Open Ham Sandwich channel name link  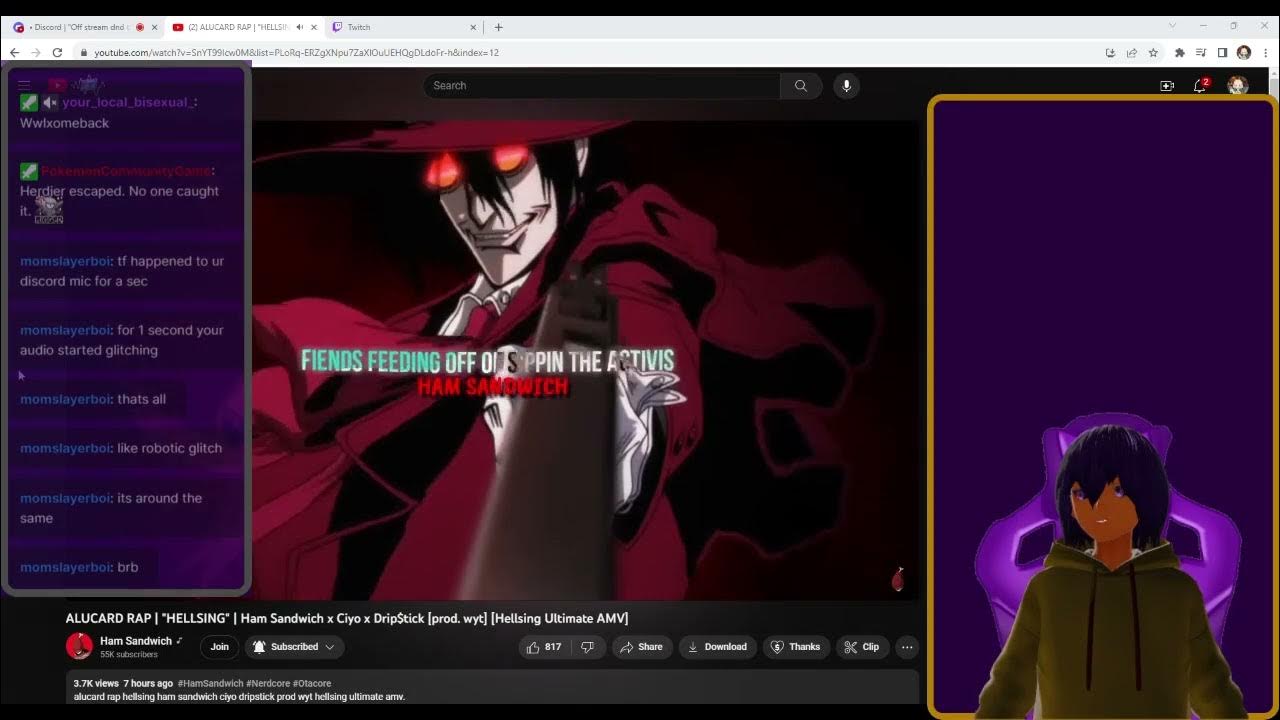click(136, 641)
